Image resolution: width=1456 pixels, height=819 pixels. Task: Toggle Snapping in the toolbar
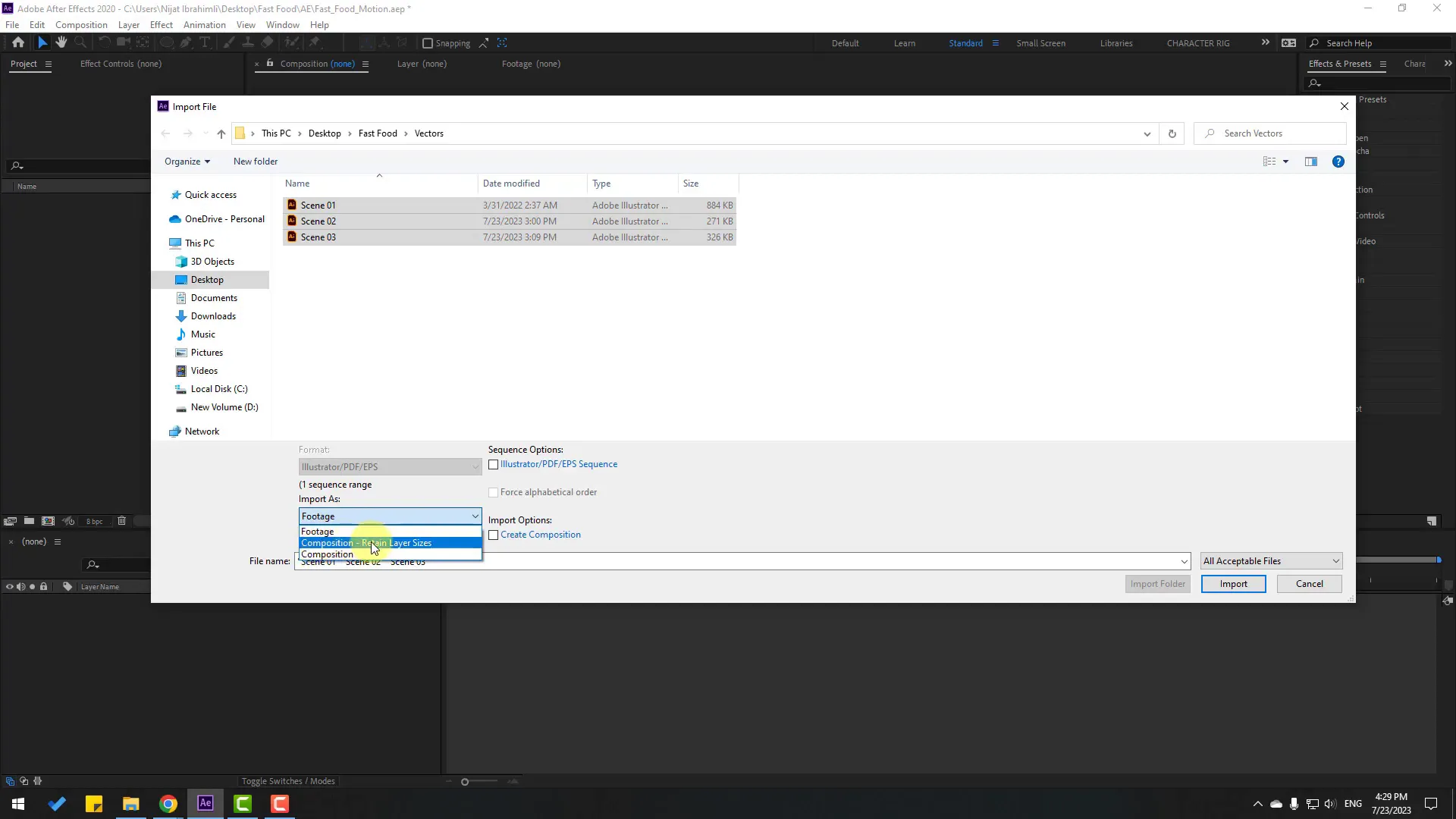429,43
